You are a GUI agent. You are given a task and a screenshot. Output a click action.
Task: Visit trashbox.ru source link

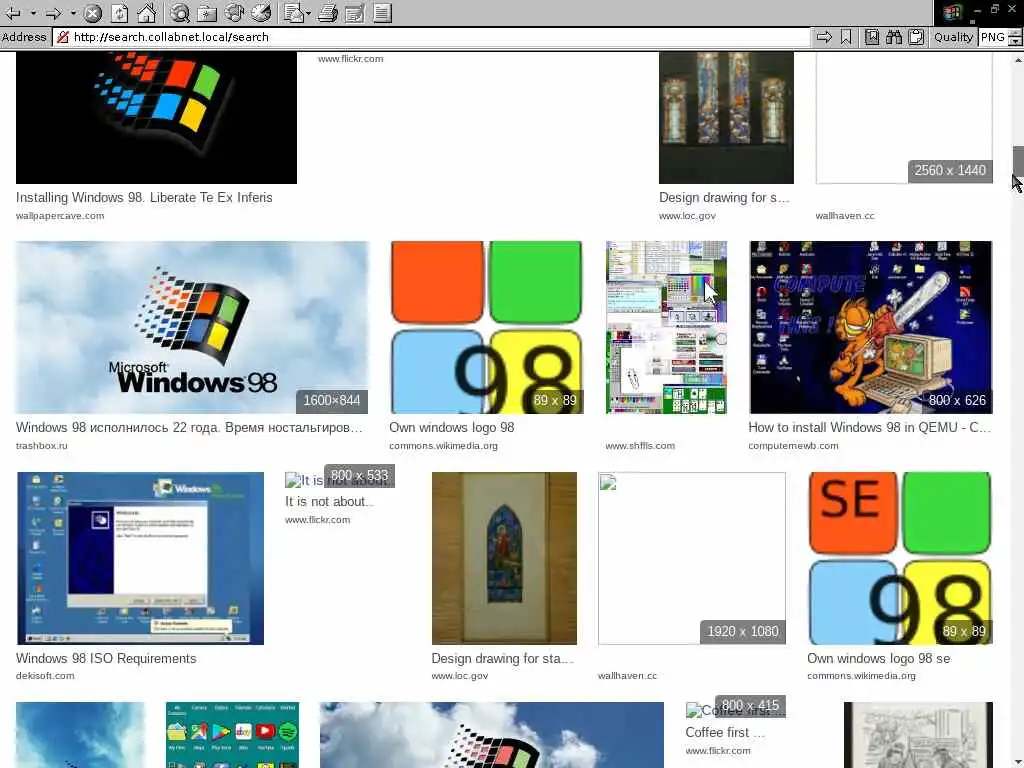[x=42, y=445]
